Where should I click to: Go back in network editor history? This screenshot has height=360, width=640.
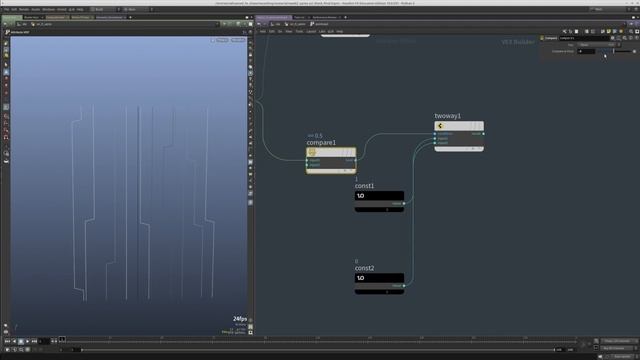point(259,24)
